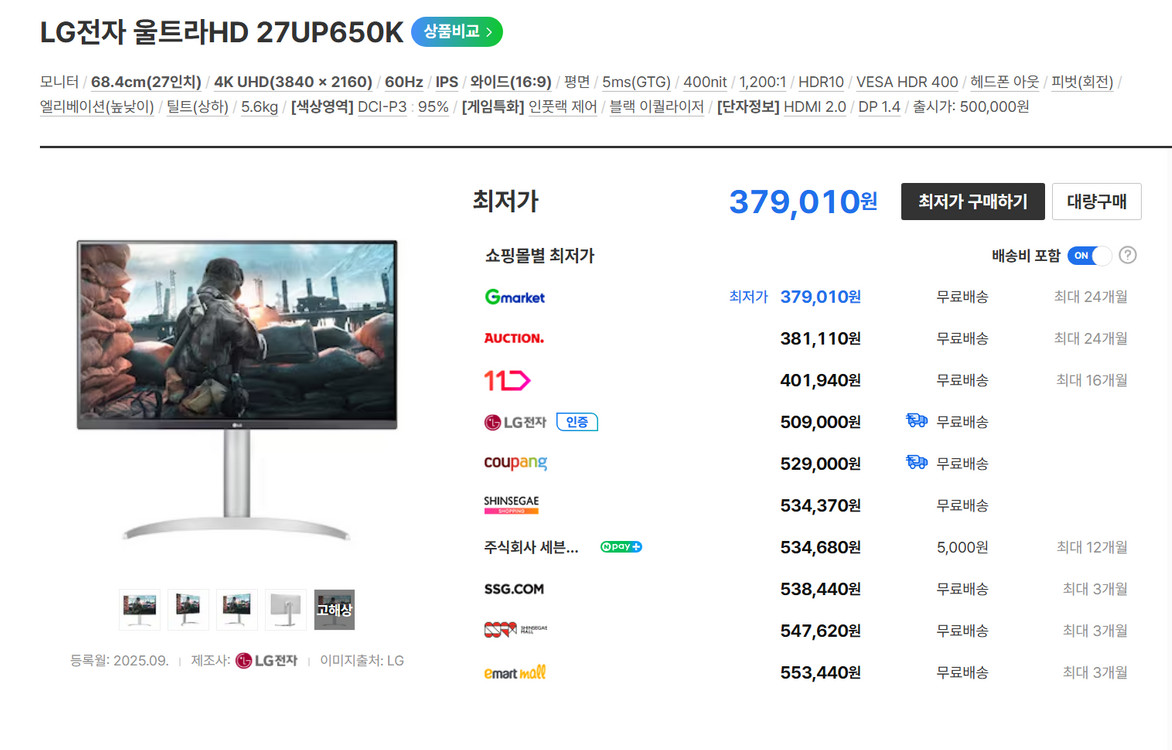Click the HDR10 spec link
Viewport: 1172px width, 750px height.
821,82
